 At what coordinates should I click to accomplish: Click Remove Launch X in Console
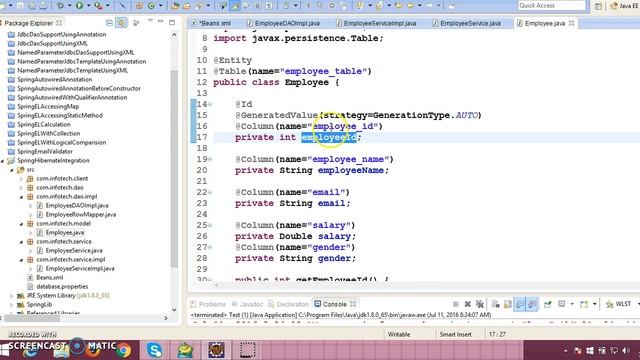tap(468, 304)
